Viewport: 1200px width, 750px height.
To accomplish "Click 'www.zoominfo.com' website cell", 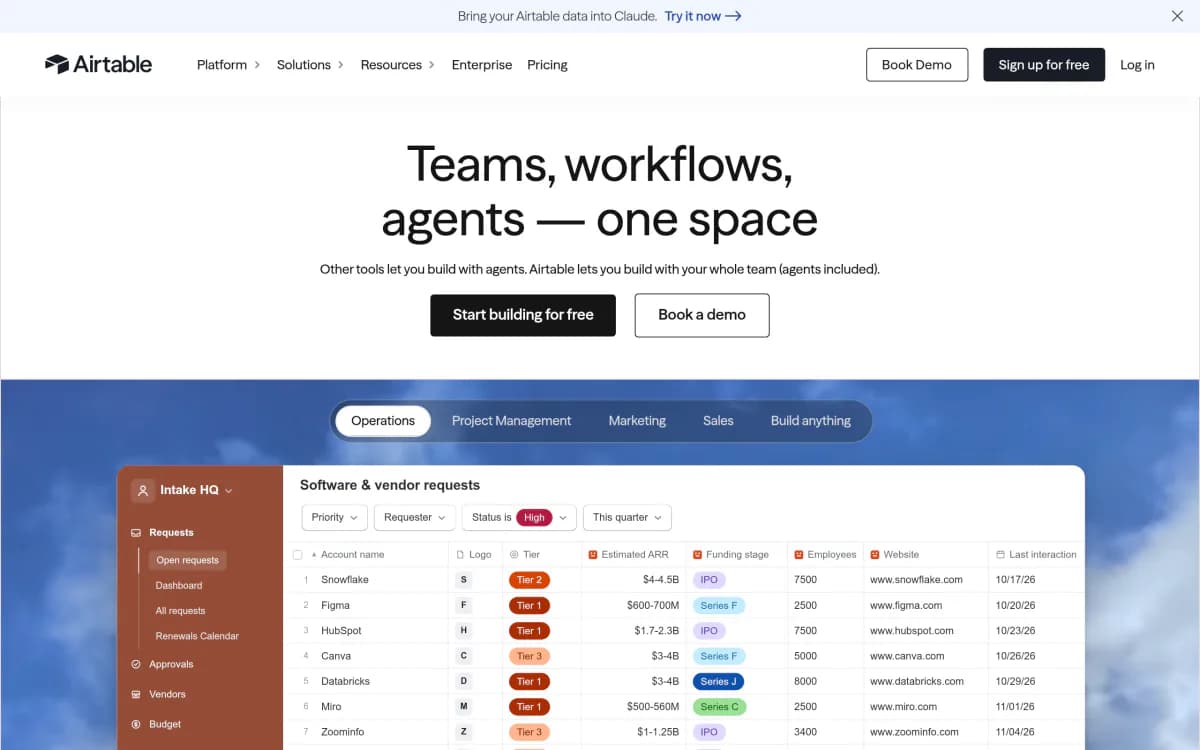I will point(914,732).
